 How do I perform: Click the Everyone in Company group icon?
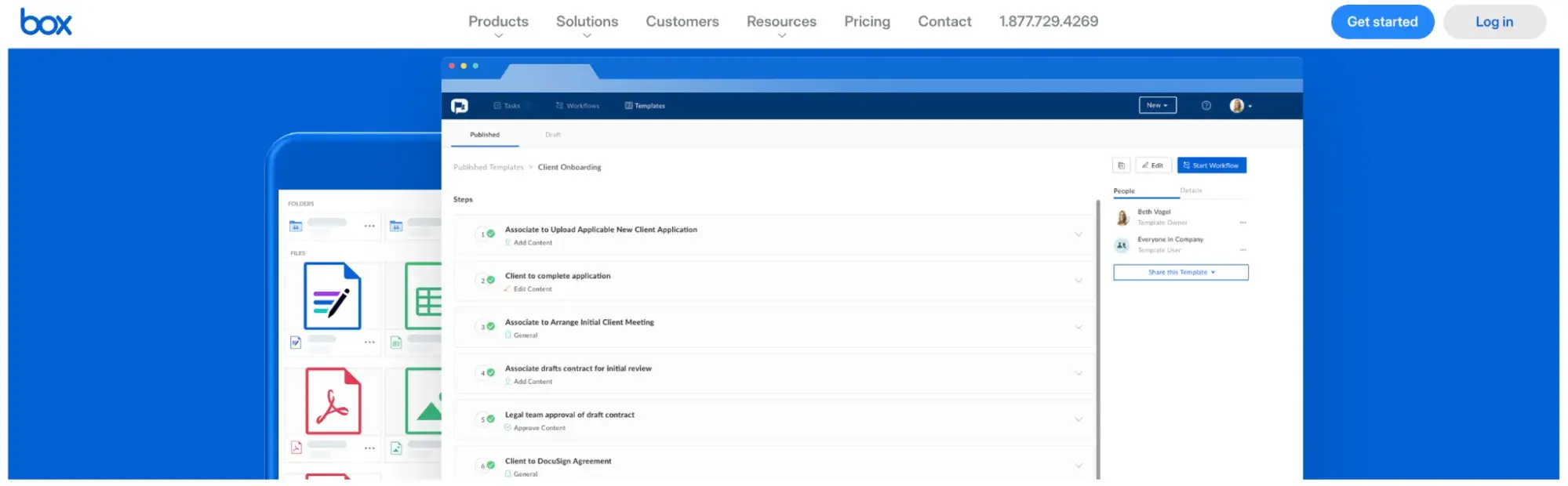(1122, 245)
